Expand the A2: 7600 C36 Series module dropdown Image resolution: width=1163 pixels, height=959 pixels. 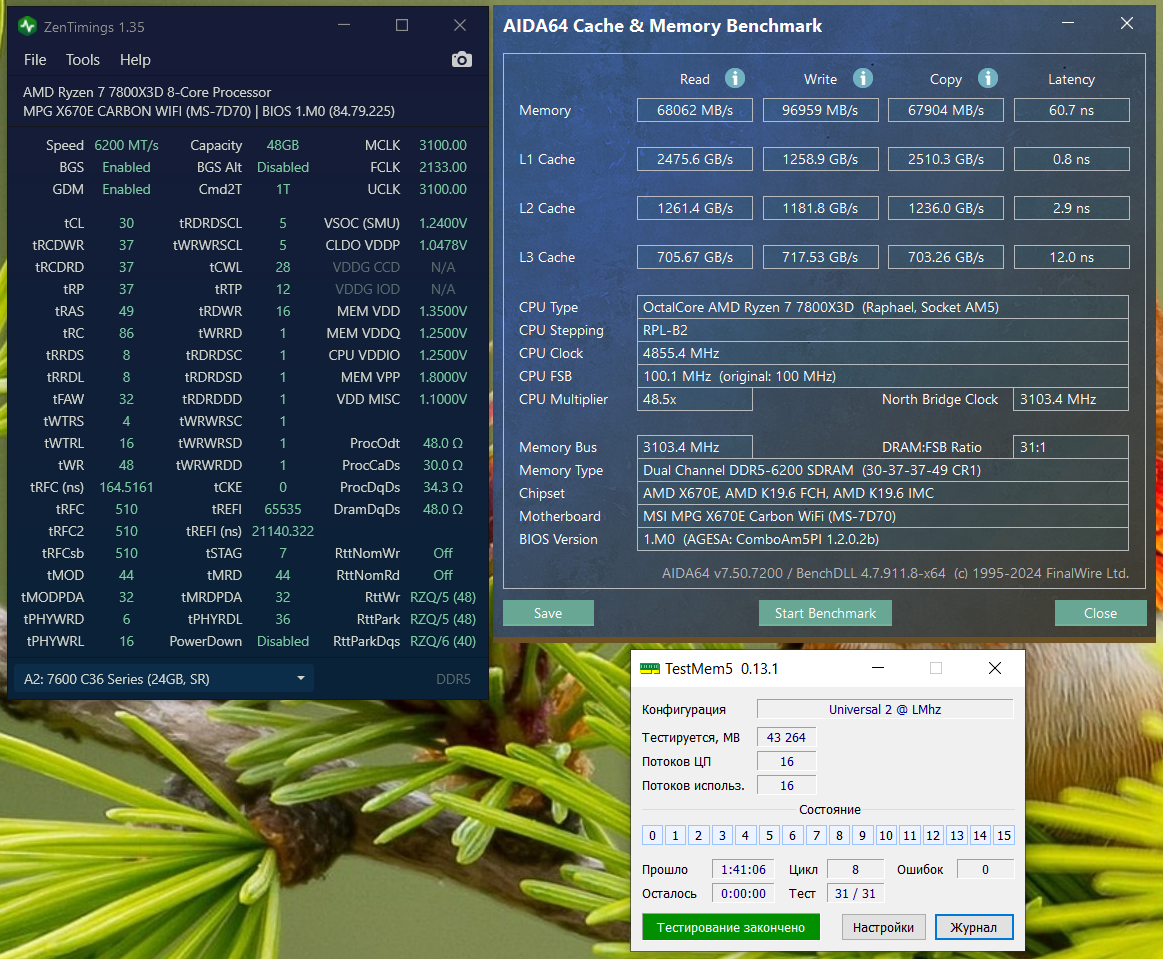click(164, 679)
